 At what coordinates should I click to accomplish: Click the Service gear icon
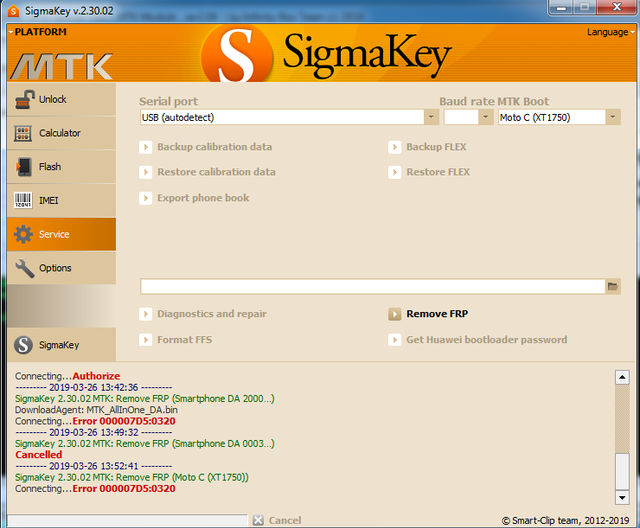pos(23,234)
